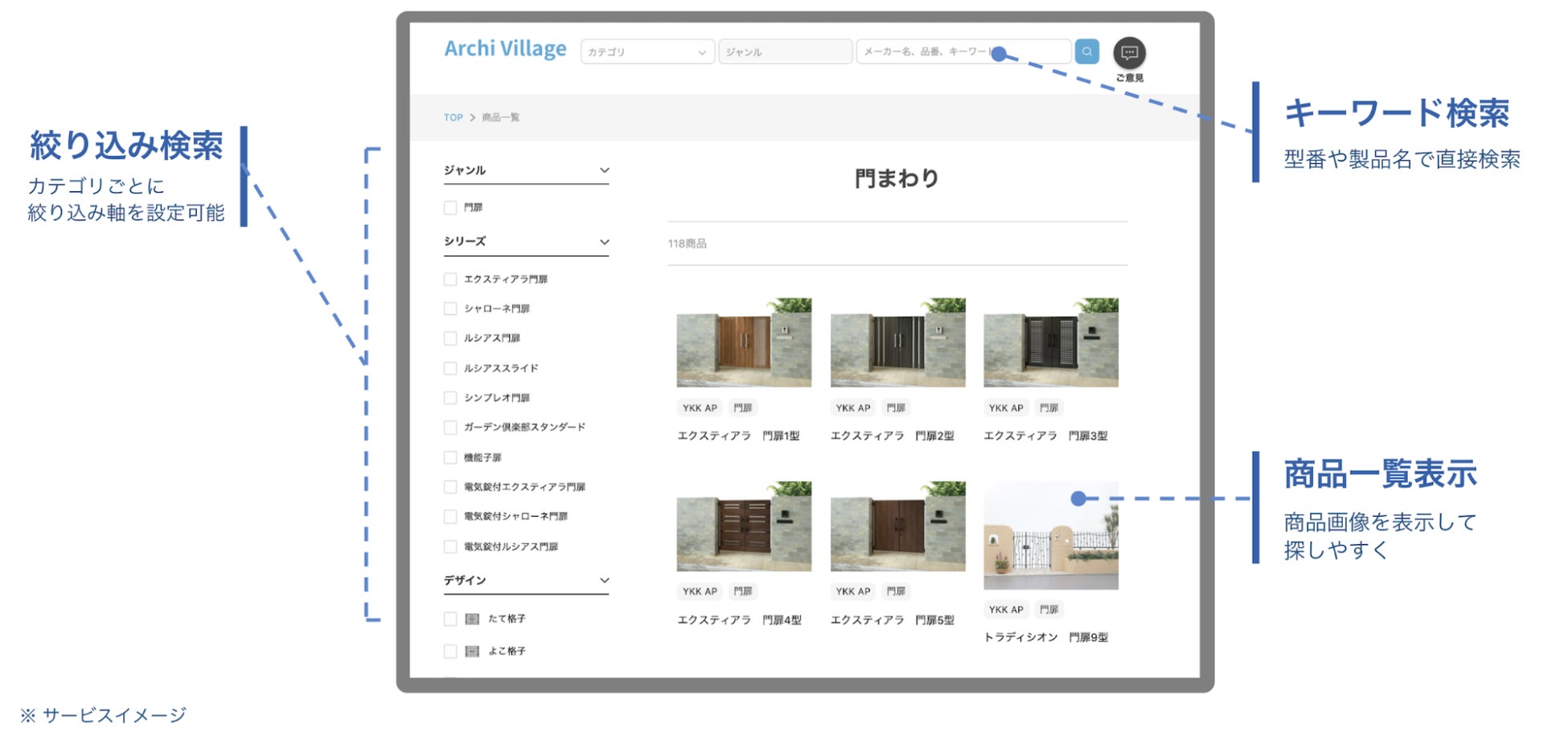Click the blue search magnifier button
This screenshot has height=737, width=1568.
coord(1086,52)
